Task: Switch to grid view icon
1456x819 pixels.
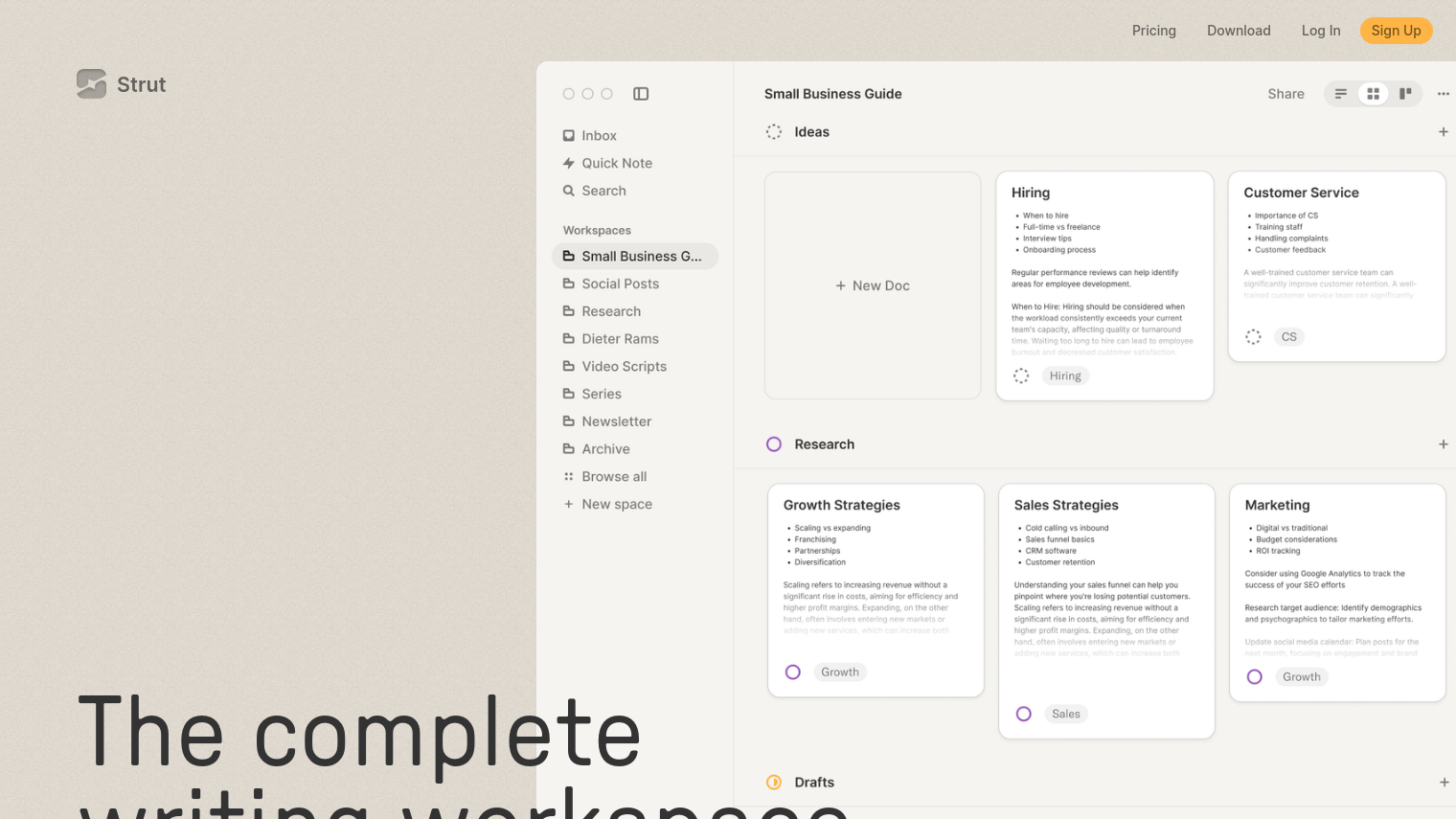Action: point(1373,94)
